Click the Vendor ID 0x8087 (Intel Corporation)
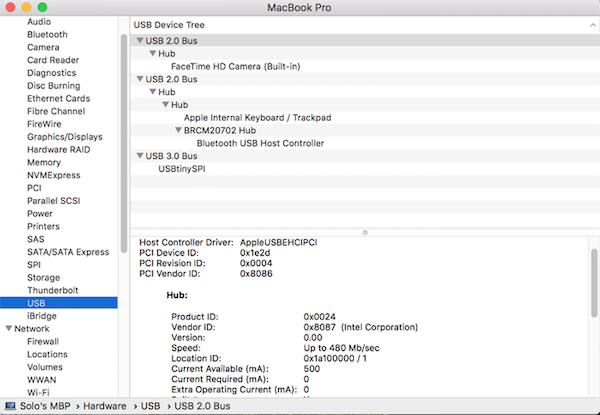This screenshot has height=415, width=600. [360, 327]
